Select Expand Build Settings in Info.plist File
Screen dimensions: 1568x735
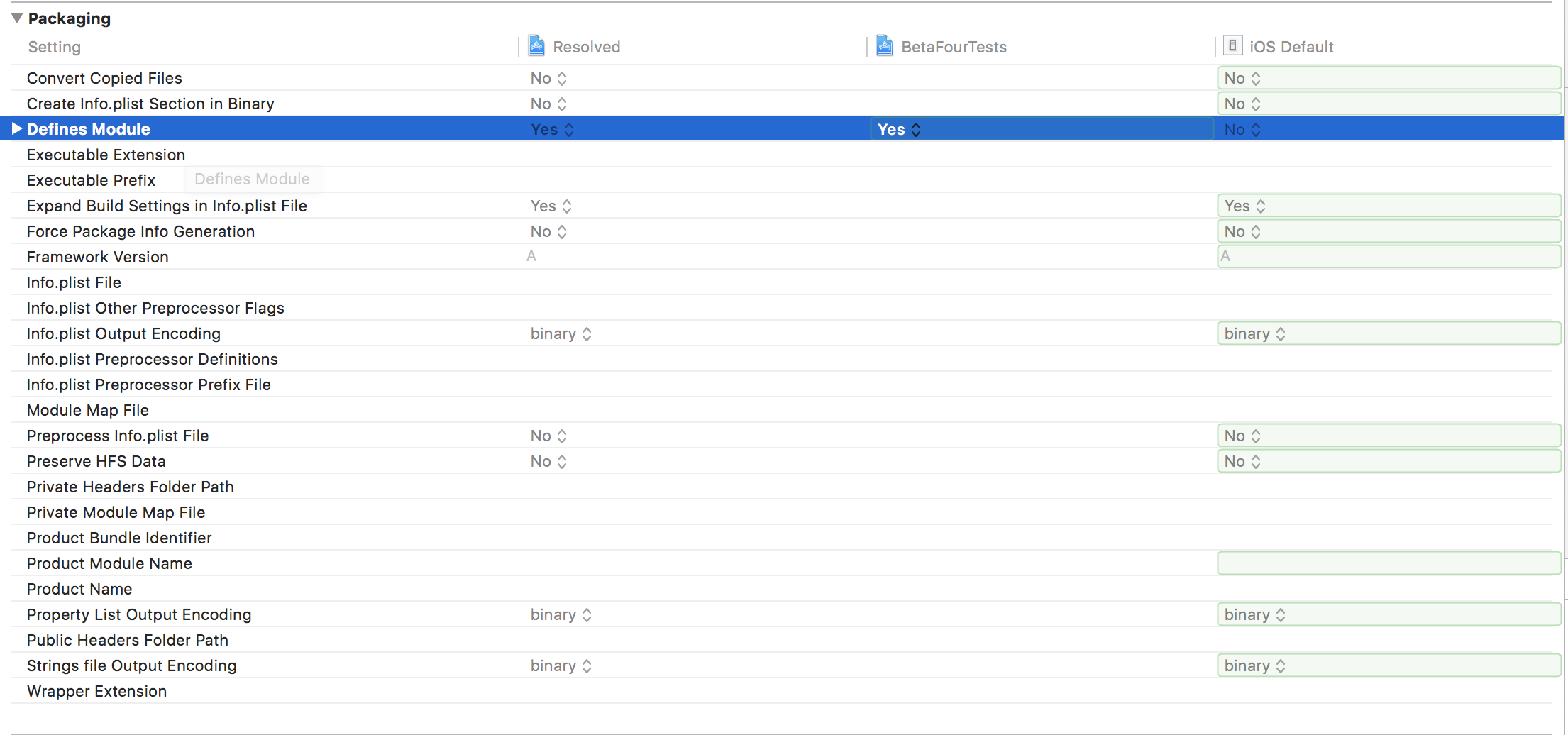click(167, 206)
